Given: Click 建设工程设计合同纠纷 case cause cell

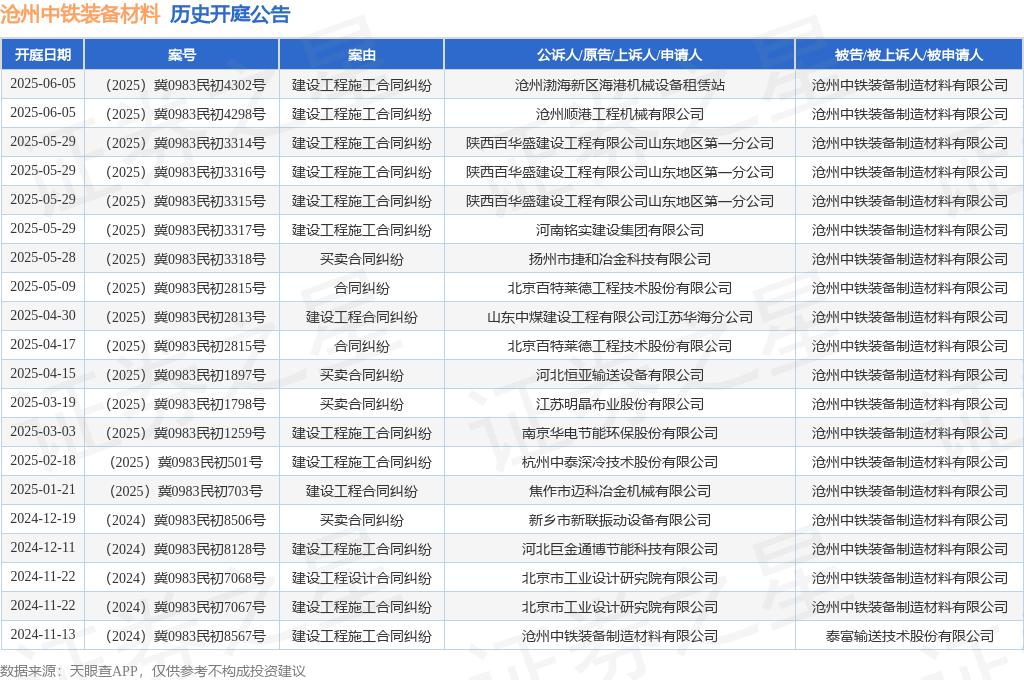Looking at the screenshot, I should click(x=362, y=578).
